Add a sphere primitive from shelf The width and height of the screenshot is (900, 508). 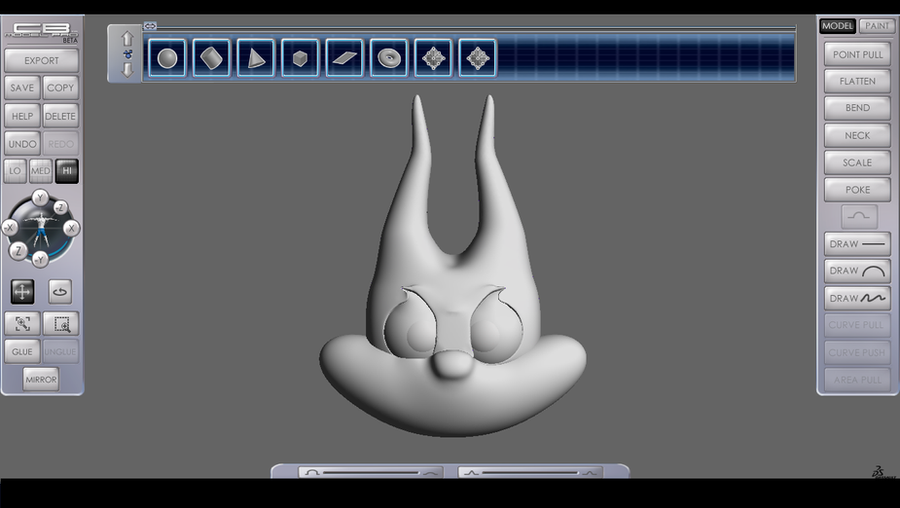tap(167, 58)
